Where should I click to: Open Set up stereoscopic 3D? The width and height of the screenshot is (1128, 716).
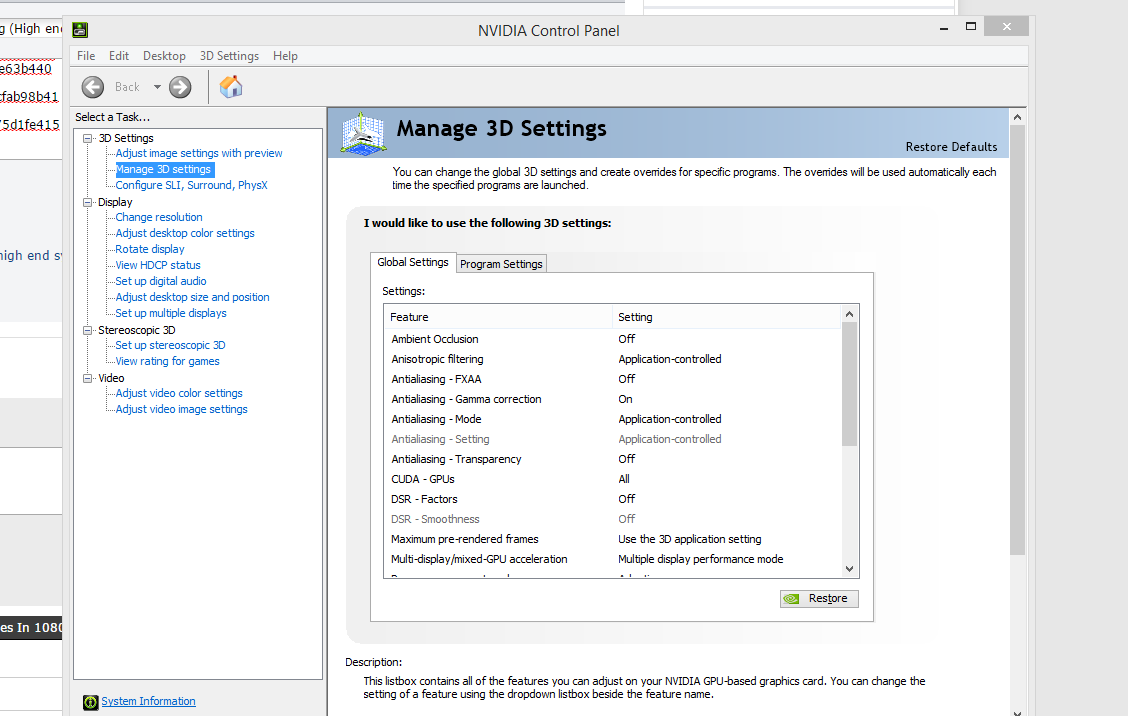click(x=170, y=345)
